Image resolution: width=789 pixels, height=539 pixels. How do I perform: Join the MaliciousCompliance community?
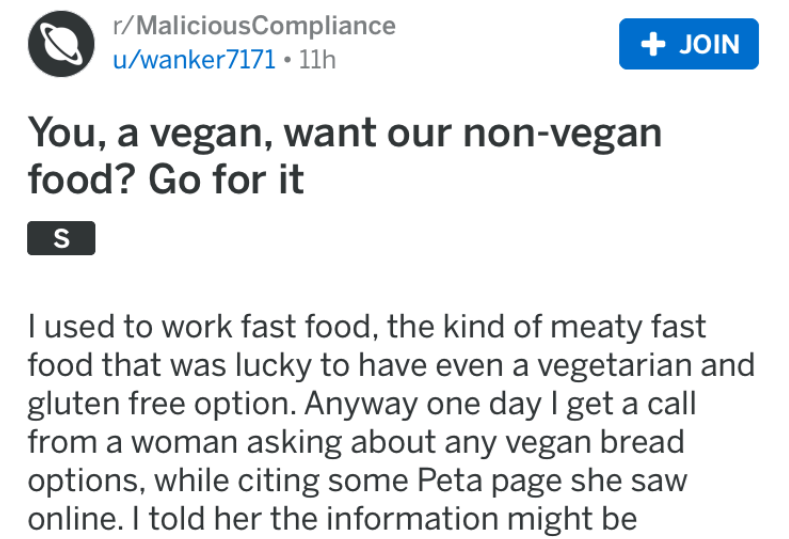tap(688, 45)
